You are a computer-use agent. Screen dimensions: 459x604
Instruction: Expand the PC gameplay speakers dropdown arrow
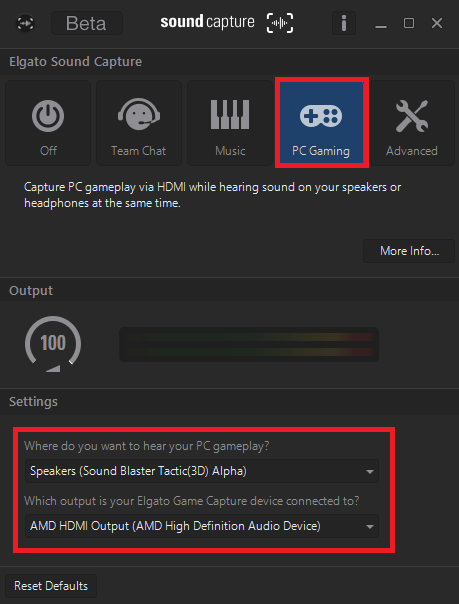click(x=370, y=471)
